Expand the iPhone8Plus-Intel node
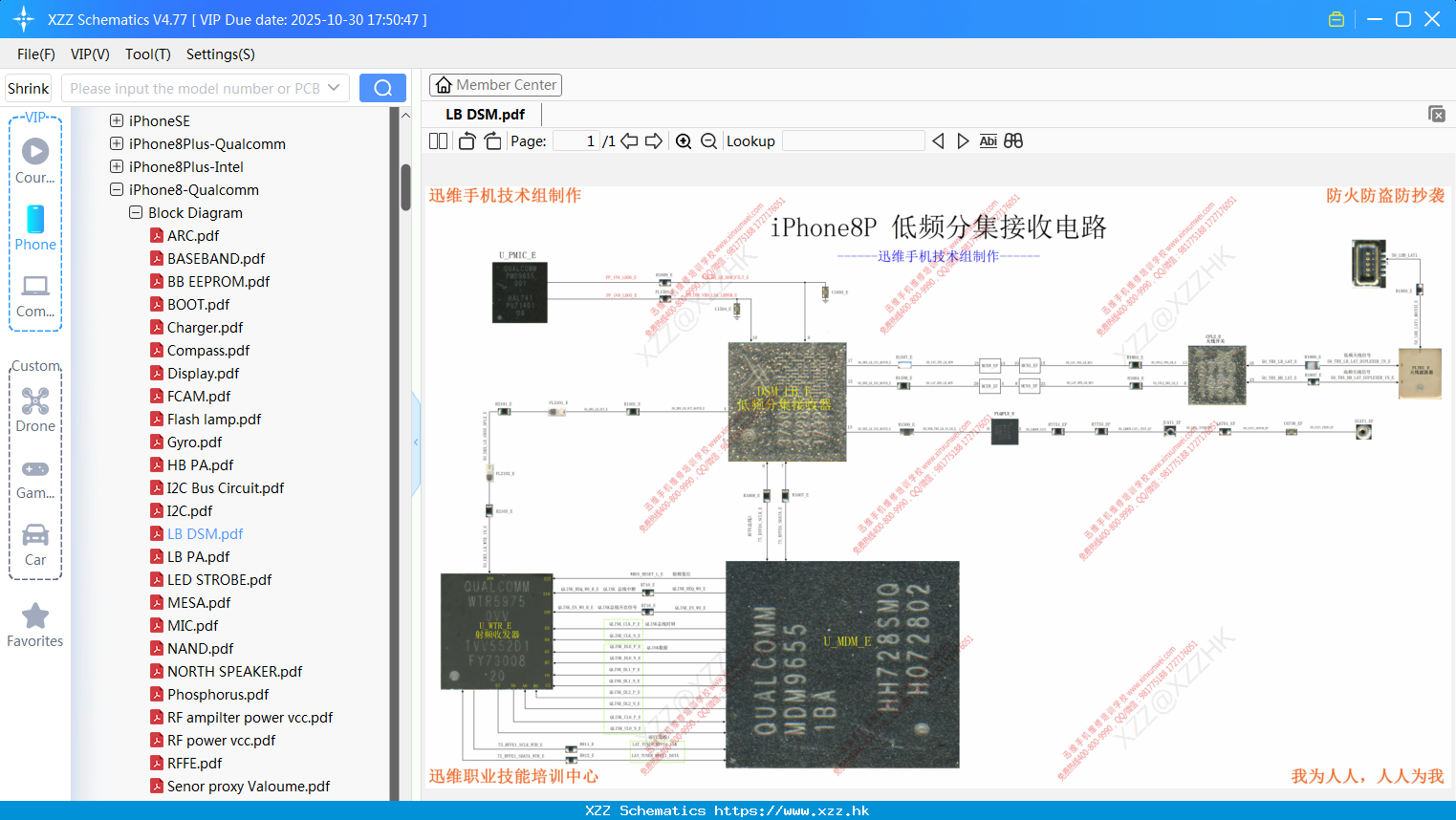 click(x=117, y=166)
